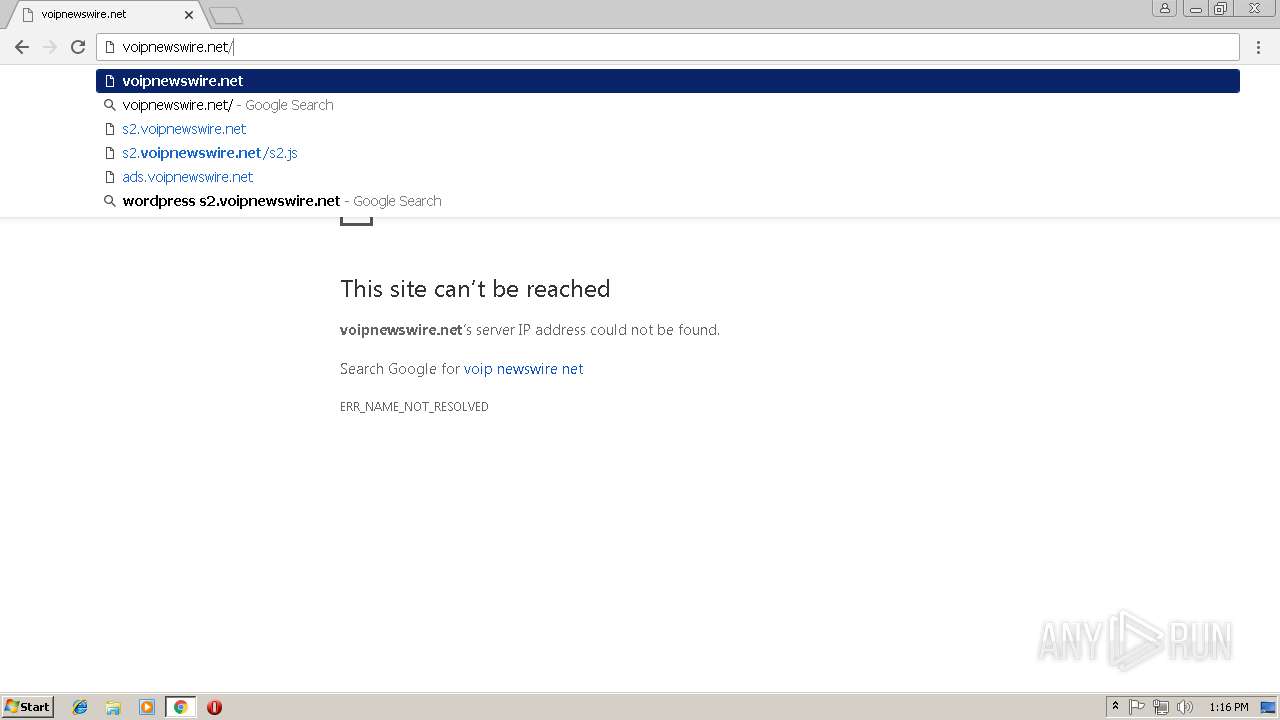The image size is (1280, 720).
Task: Select the voipnewswire.net top suggestion
Action: [x=668, y=81]
